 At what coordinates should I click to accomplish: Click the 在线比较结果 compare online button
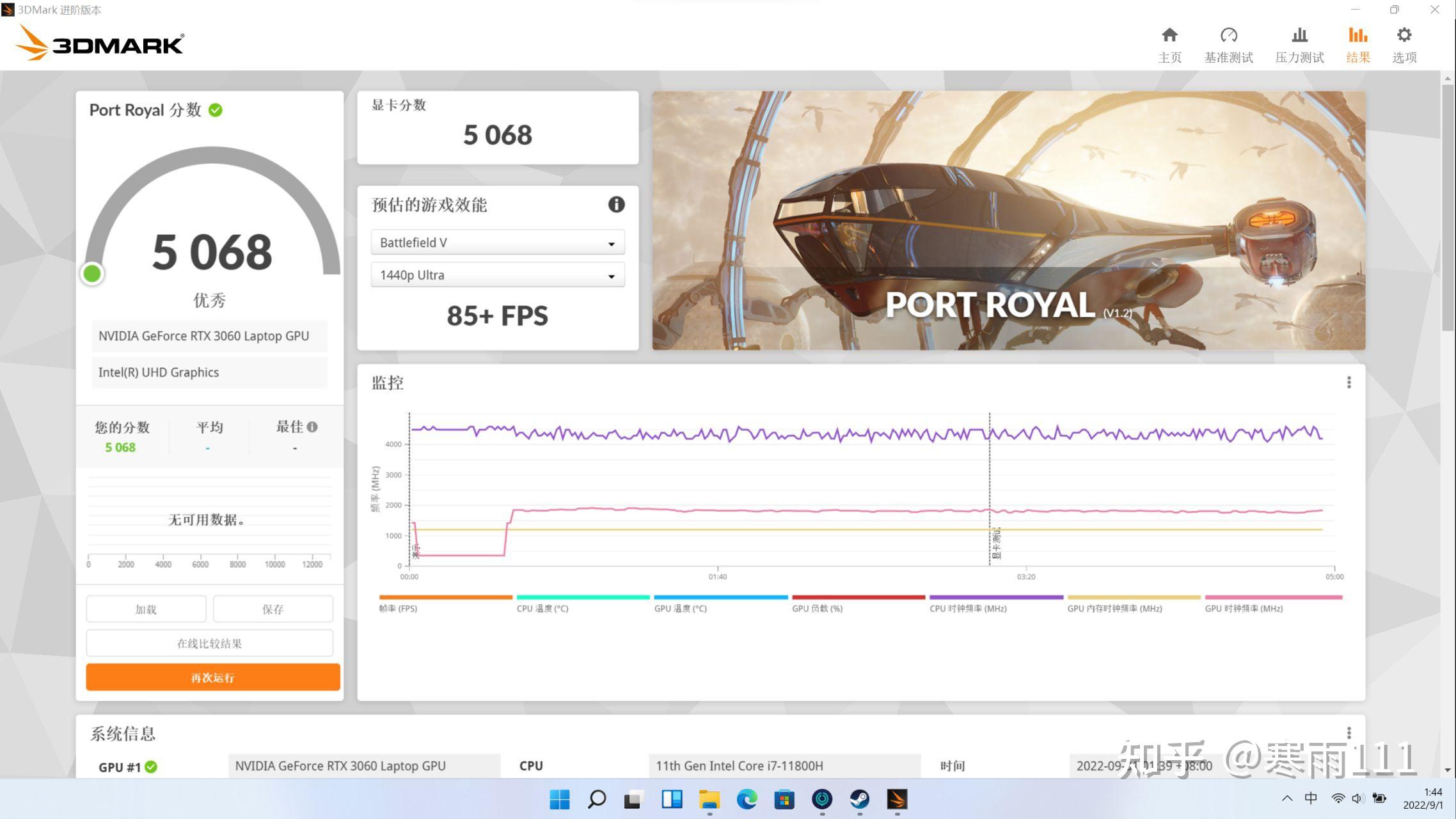pyautogui.click(x=210, y=643)
